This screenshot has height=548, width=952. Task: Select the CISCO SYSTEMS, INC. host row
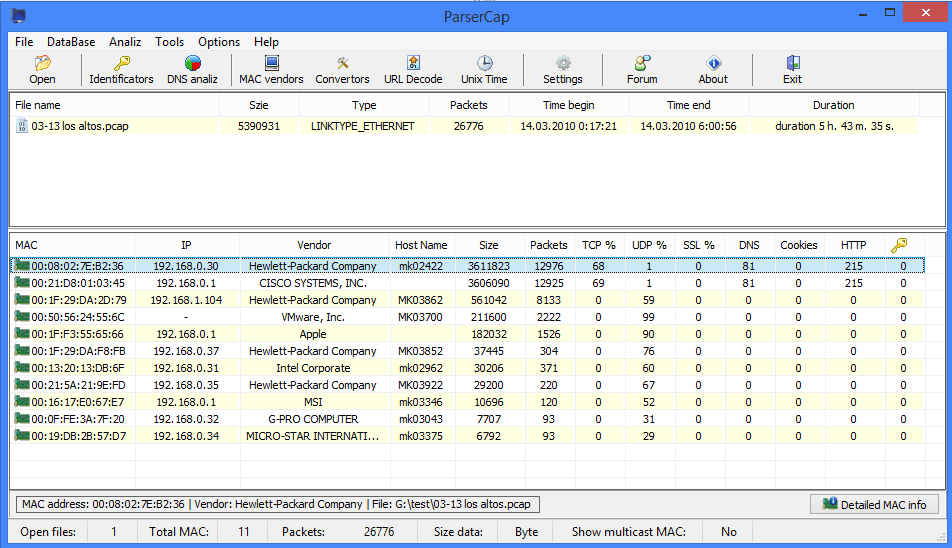pyautogui.click(x=313, y=283)
